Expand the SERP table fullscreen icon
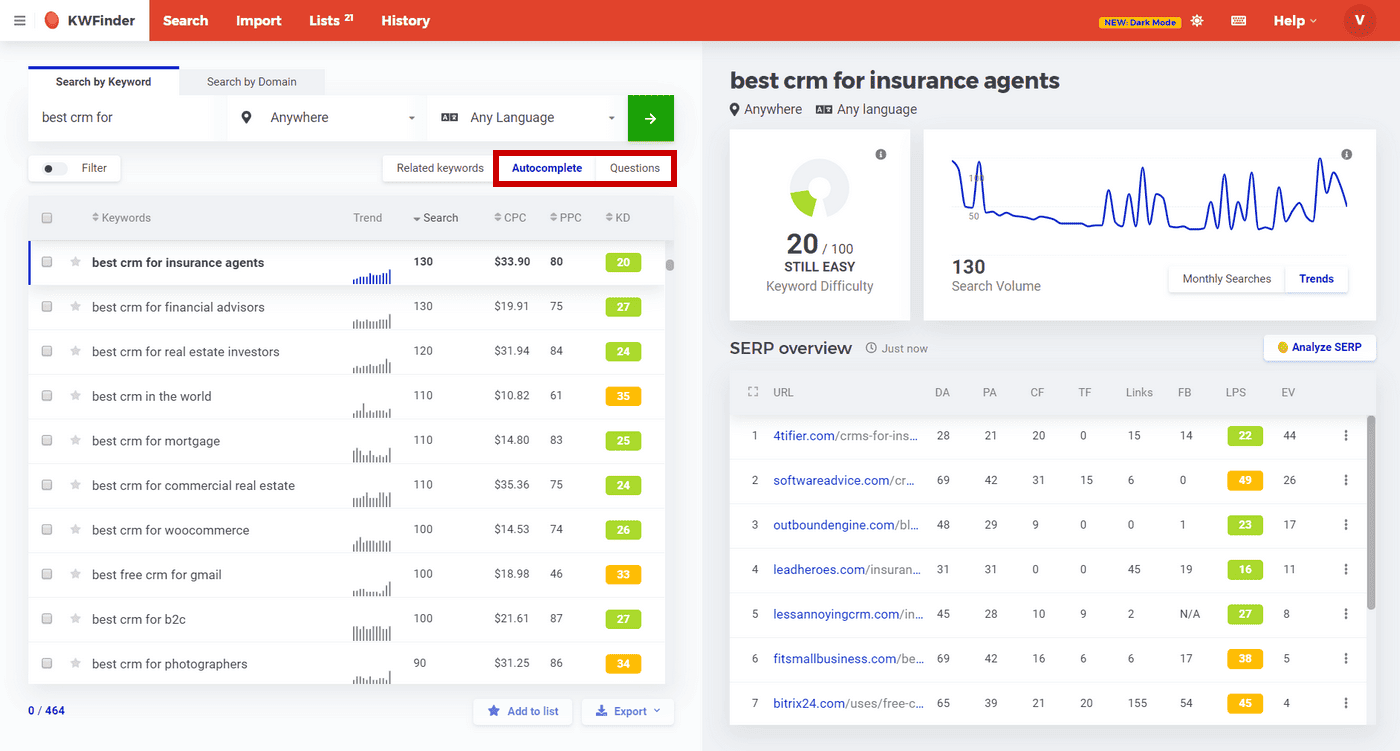This screenshot has height=751, width=1400. click(752, 392)
